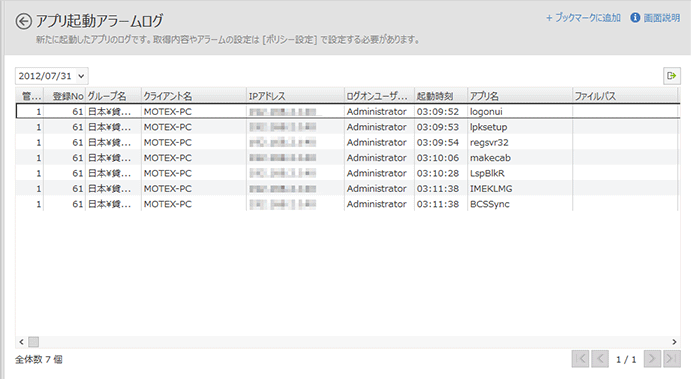Viewport: 691px width, 379px height.
Task: Click the group name in the lpksetup row
Action: point(109,127)
